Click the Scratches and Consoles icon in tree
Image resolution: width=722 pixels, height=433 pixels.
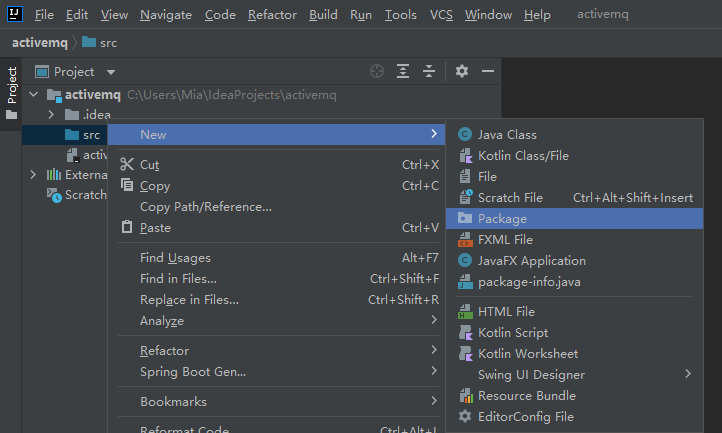[54, 195]
